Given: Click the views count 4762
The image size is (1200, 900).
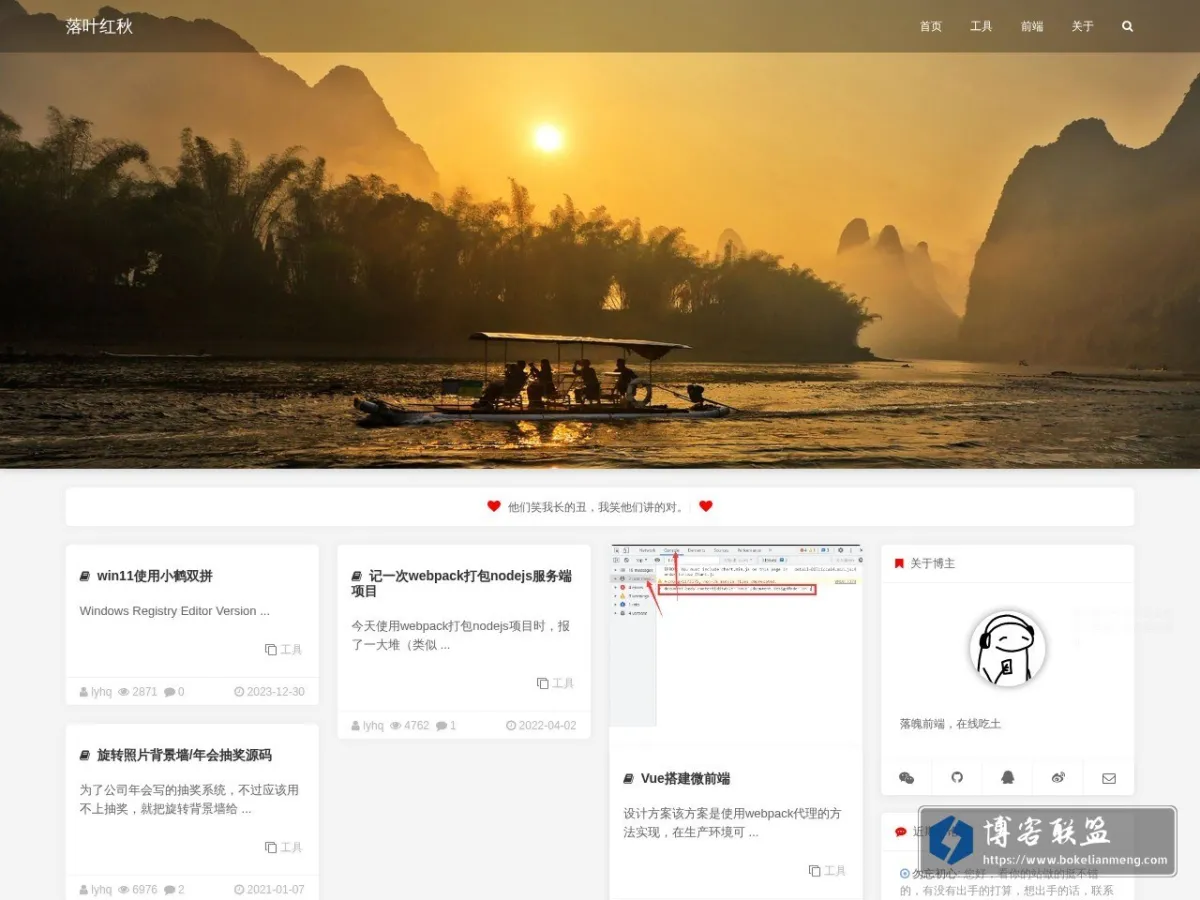Looking at the screenshot, I should 410,726.
